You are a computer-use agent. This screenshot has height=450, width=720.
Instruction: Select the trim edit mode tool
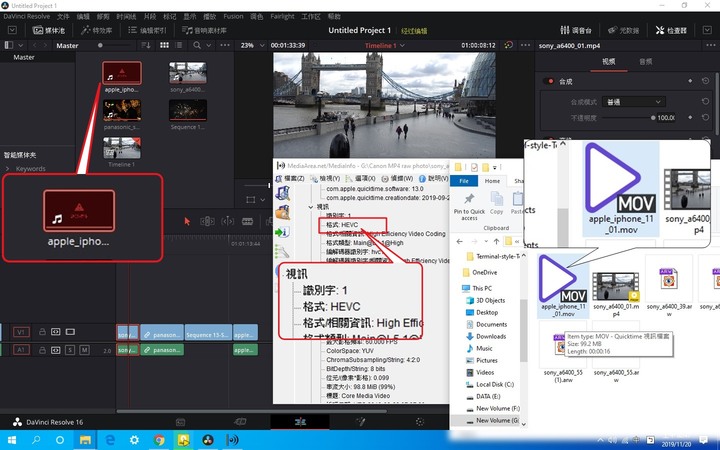tap(207, 221)
